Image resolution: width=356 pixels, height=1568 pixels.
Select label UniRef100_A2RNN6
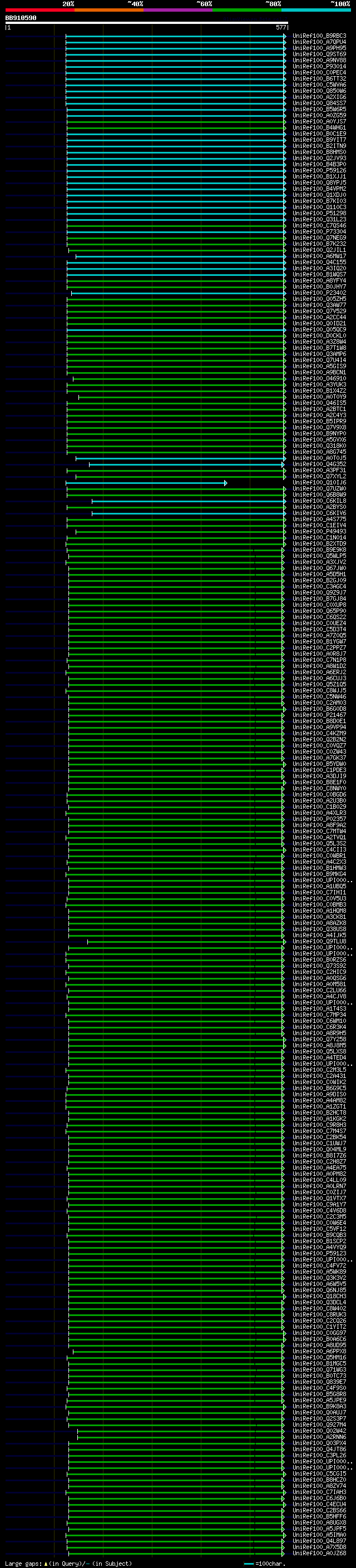pyautogui.click(x=319, y=1437)
